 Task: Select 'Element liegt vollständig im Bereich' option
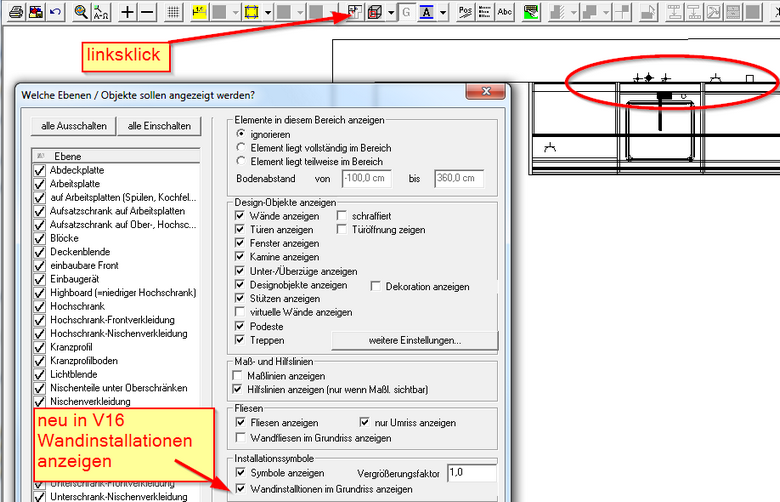click(x=239, y=147)
